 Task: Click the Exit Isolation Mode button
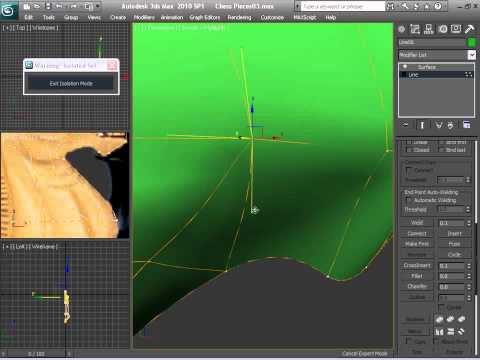[x=71, y=83]
